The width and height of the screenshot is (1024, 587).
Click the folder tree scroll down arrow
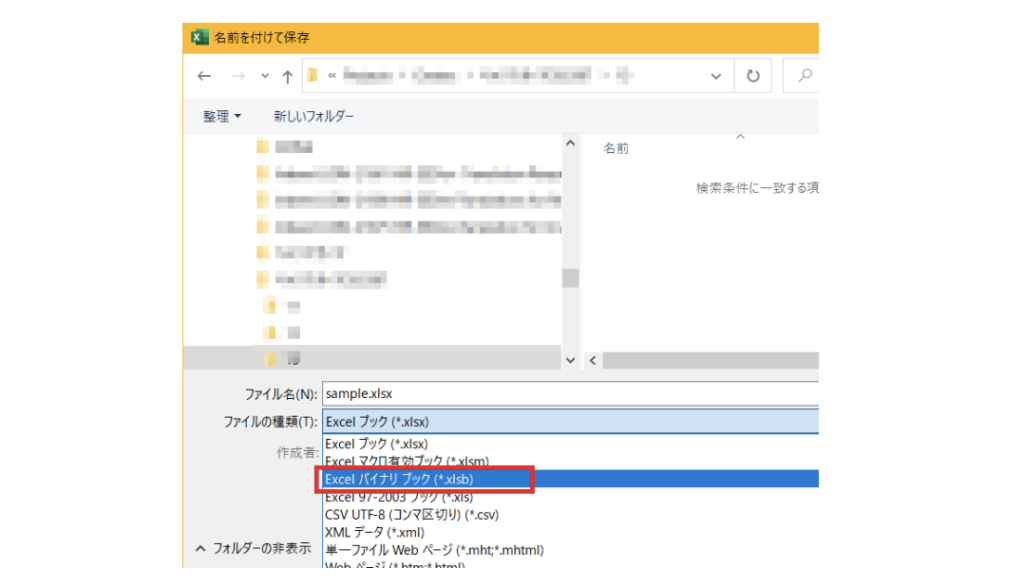[x=570, y=360]
